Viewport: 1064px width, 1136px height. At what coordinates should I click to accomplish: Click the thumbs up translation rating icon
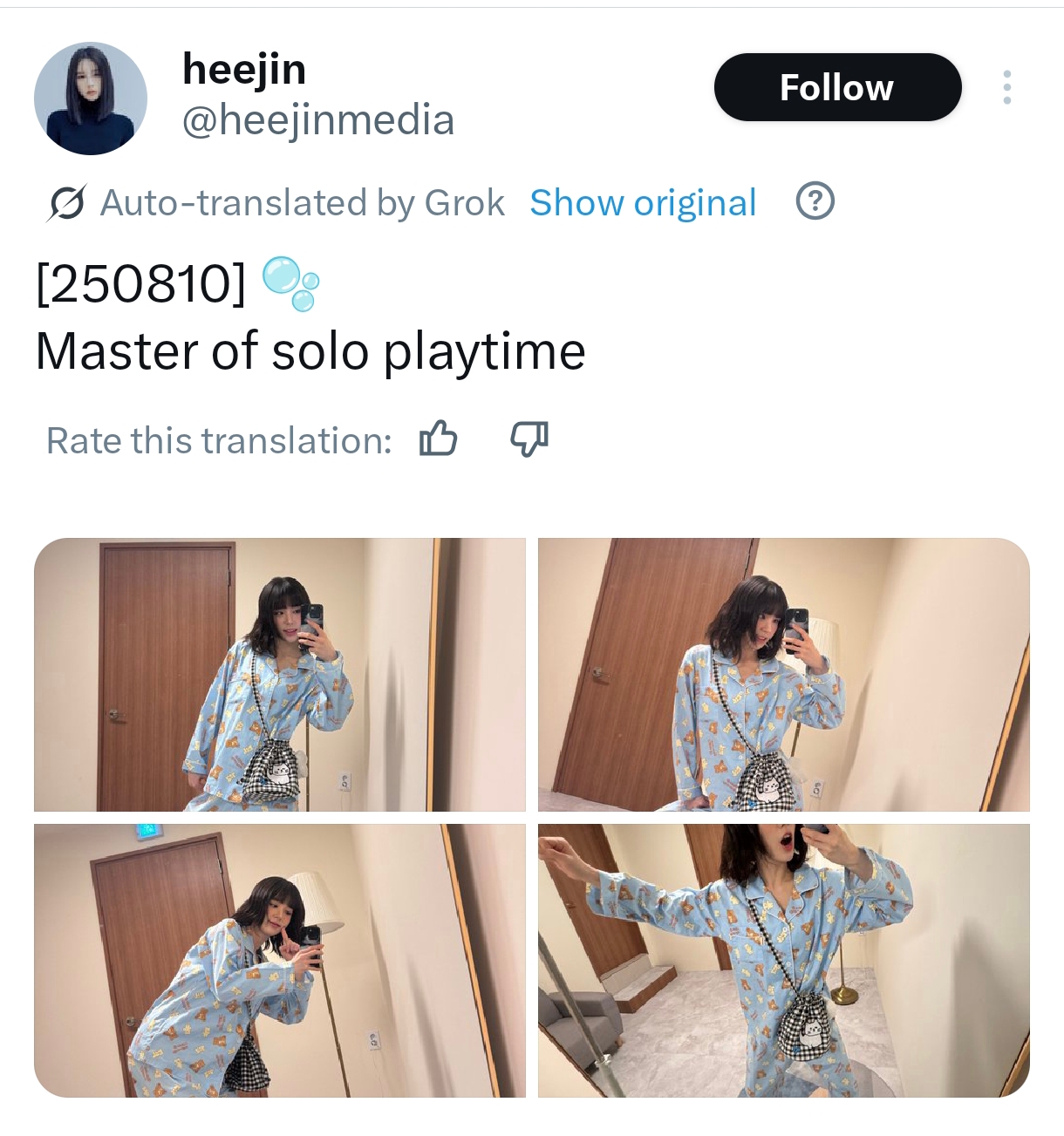(438, 439)
